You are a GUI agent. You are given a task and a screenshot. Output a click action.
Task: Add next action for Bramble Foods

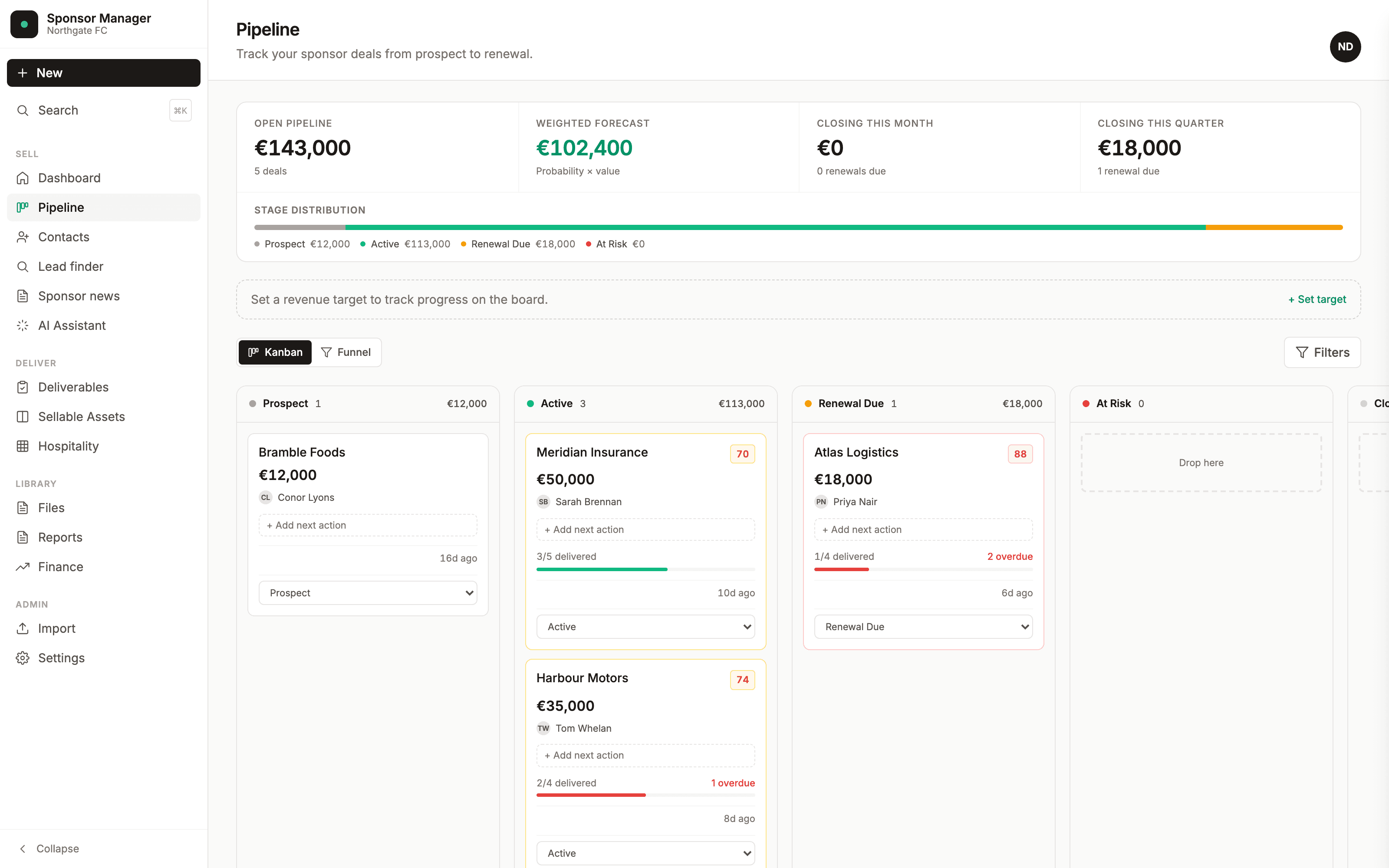click(x=368, y=525)
